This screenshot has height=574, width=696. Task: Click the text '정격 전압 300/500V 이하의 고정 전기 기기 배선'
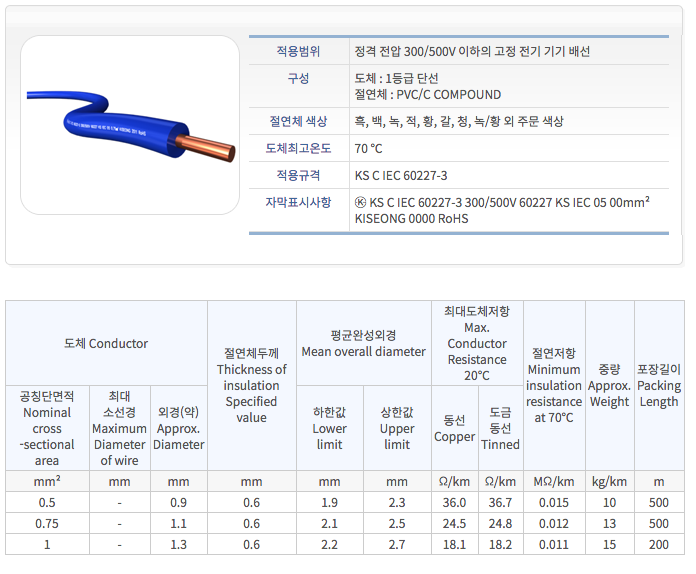point(472,51)
